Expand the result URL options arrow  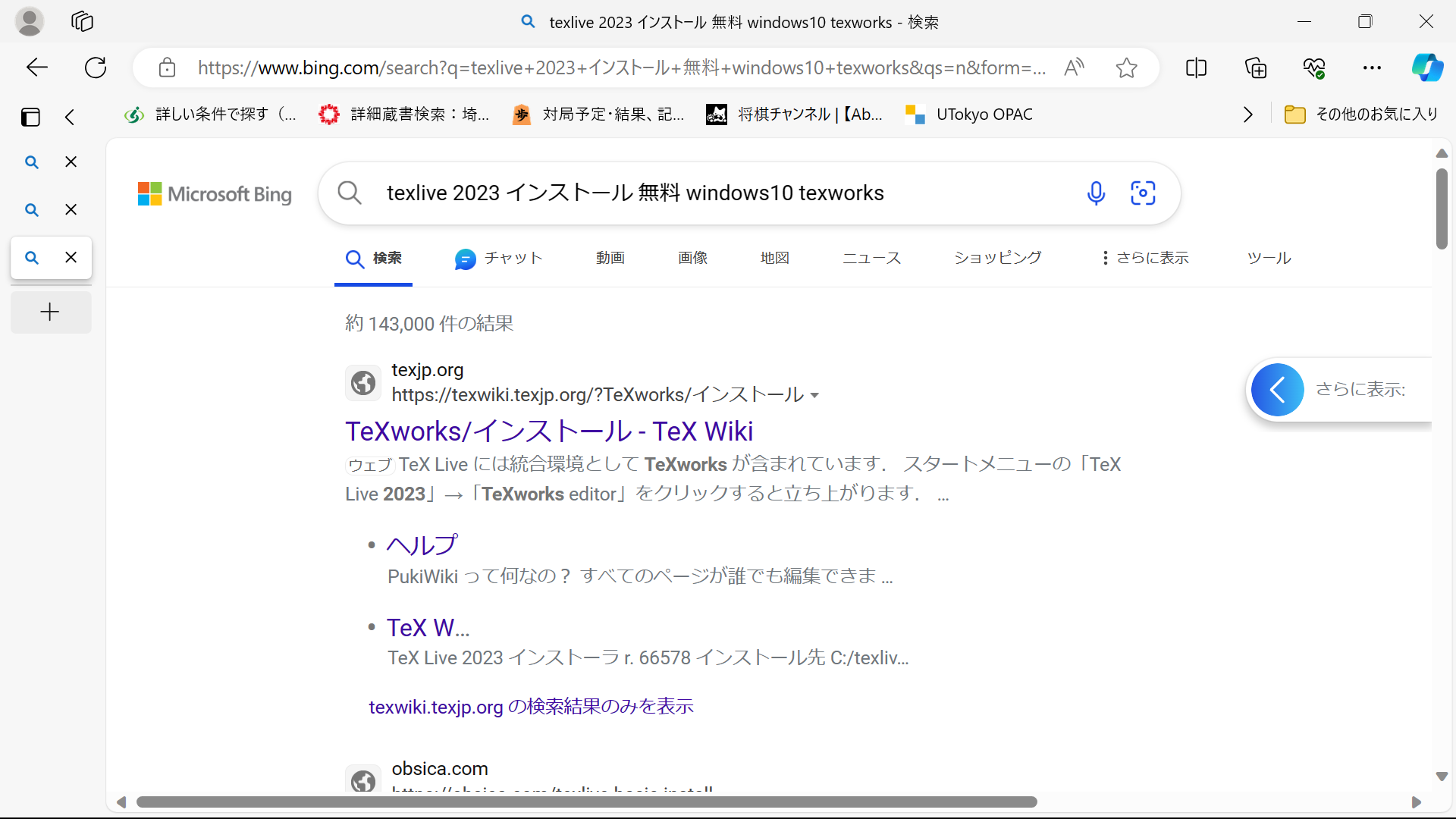(815, 395)
